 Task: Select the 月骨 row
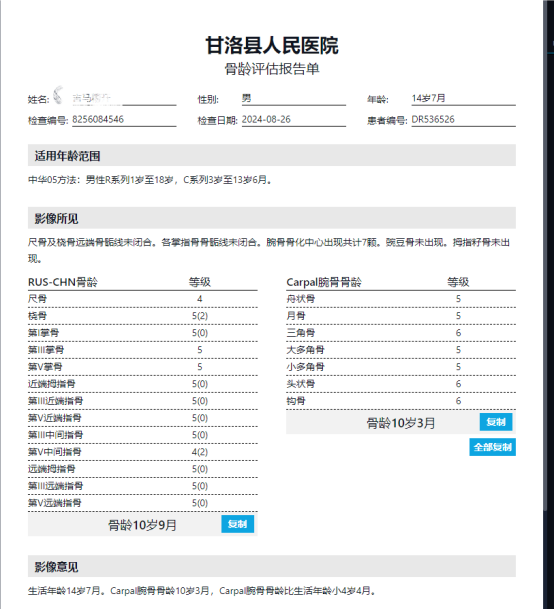401,316
